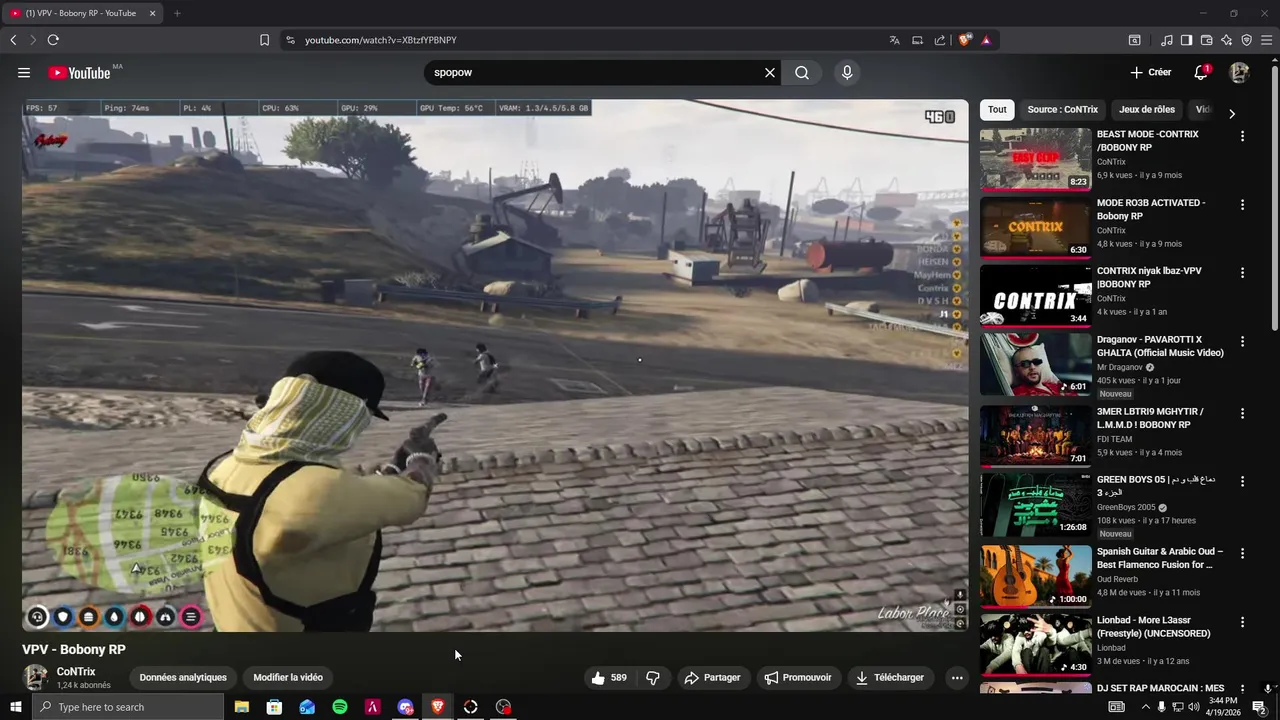Open a new browser tab
This screenshot has width=1280, height=720.
[177, 13]
